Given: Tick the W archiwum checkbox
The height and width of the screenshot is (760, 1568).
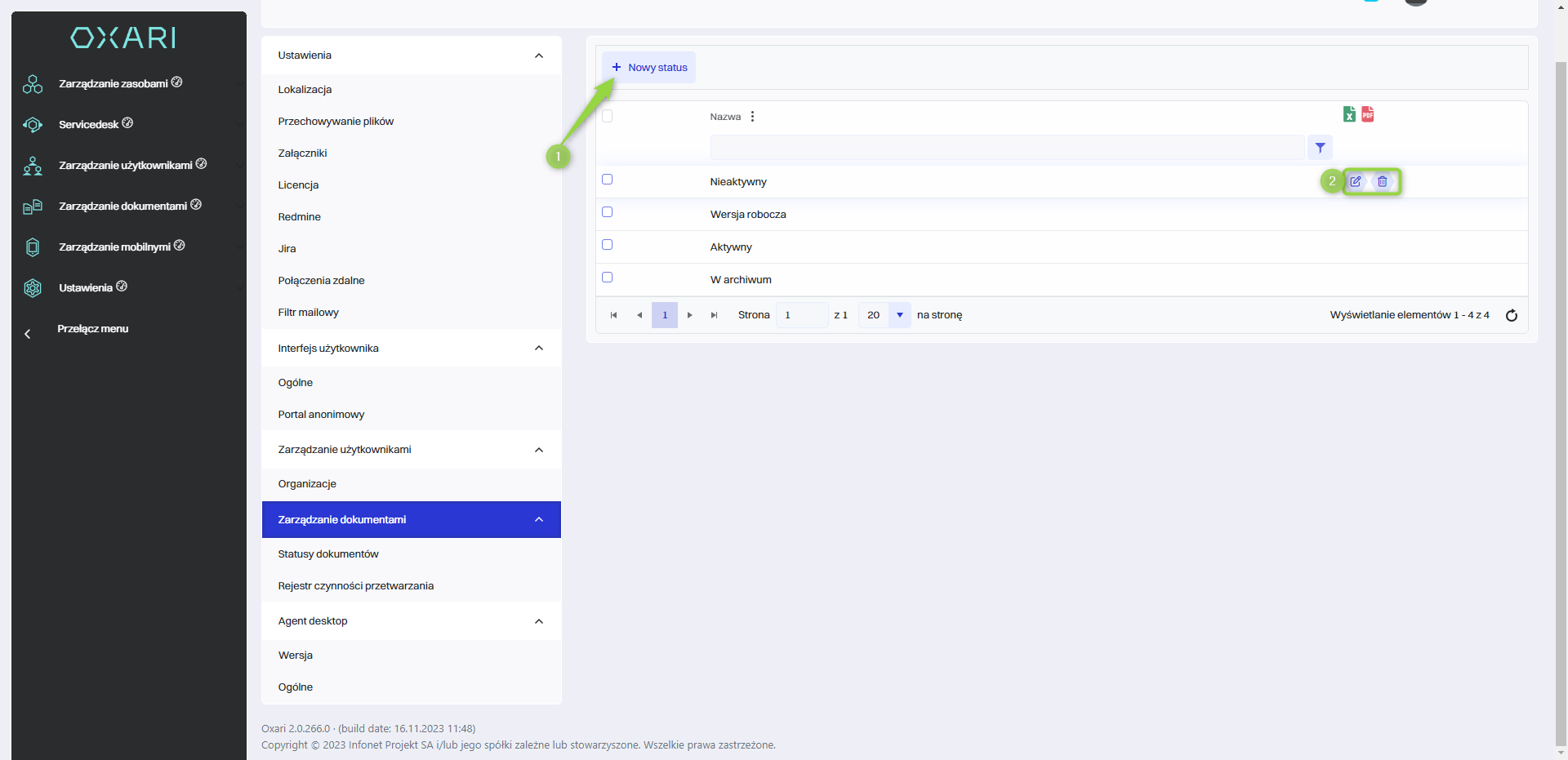Looking at the screenshot, I should (607, 278).
